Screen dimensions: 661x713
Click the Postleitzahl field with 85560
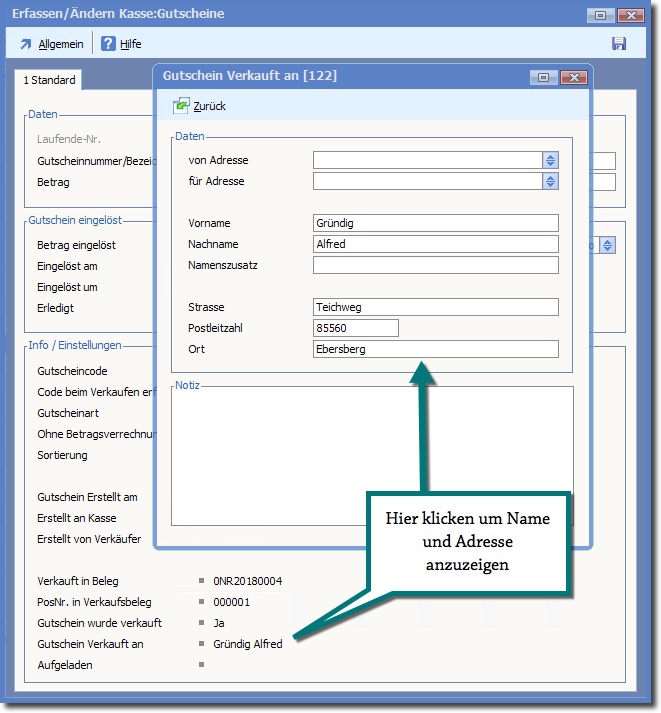(355, 328)
